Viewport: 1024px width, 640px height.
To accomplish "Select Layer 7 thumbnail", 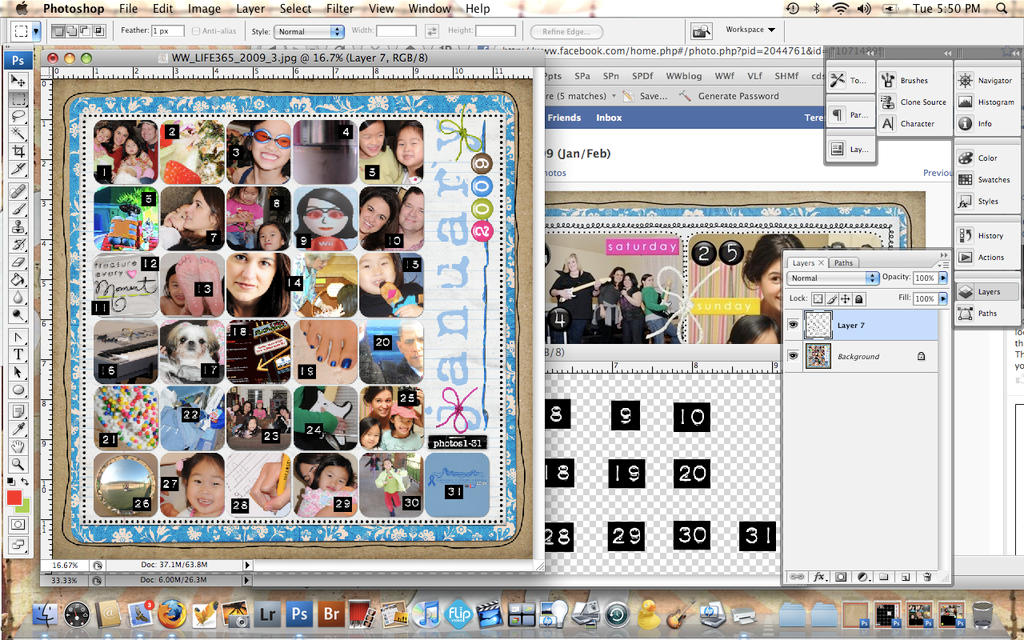I will click(x=818, y=325).
